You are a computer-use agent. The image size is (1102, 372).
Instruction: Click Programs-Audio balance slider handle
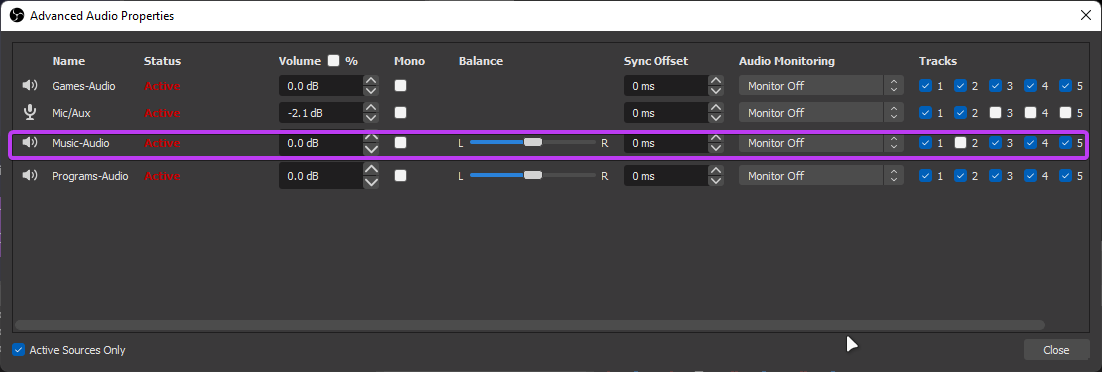tap(533, 174)
